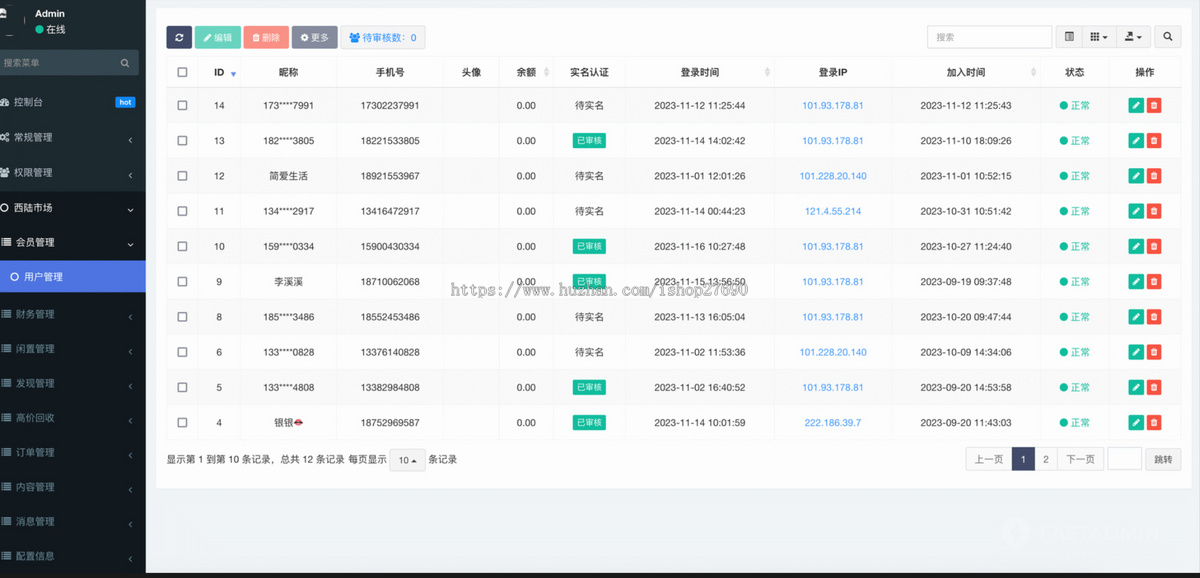Viewport: 1200px width, 578px height.
Task: Tick the checkbox for row ID 12
Action: pos(182,176)
